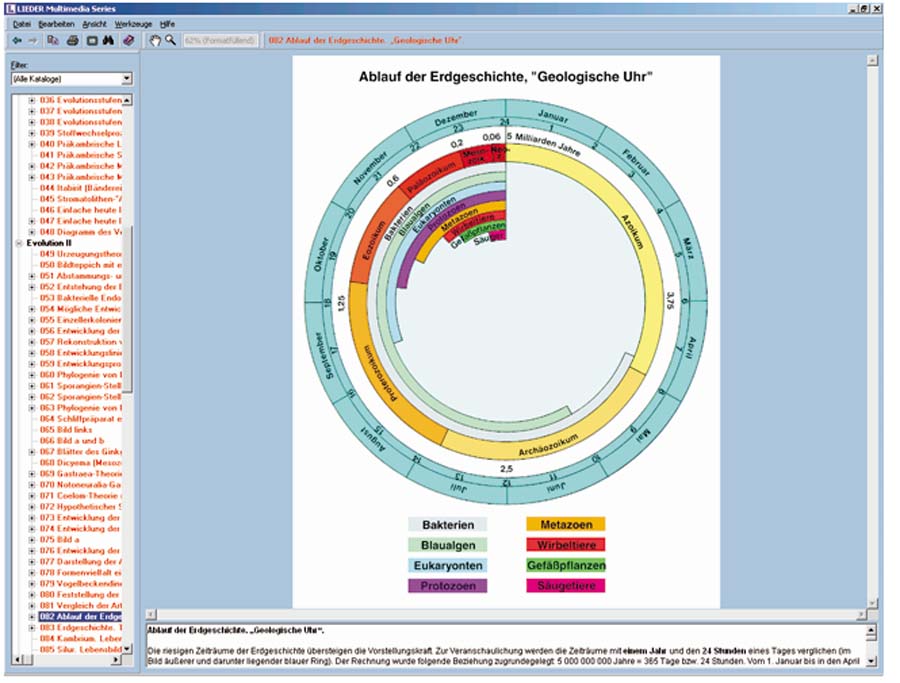
Task: Open the Werkzeuge menu
Action: [x=132, y=22]
